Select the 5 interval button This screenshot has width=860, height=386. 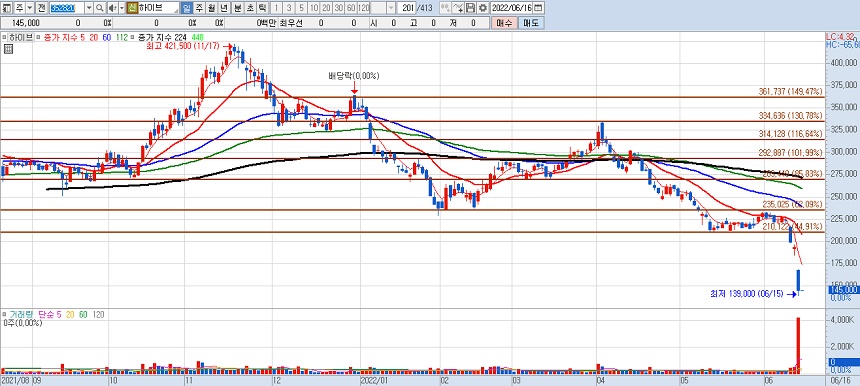pyautogui.click(x=301, y=8)
